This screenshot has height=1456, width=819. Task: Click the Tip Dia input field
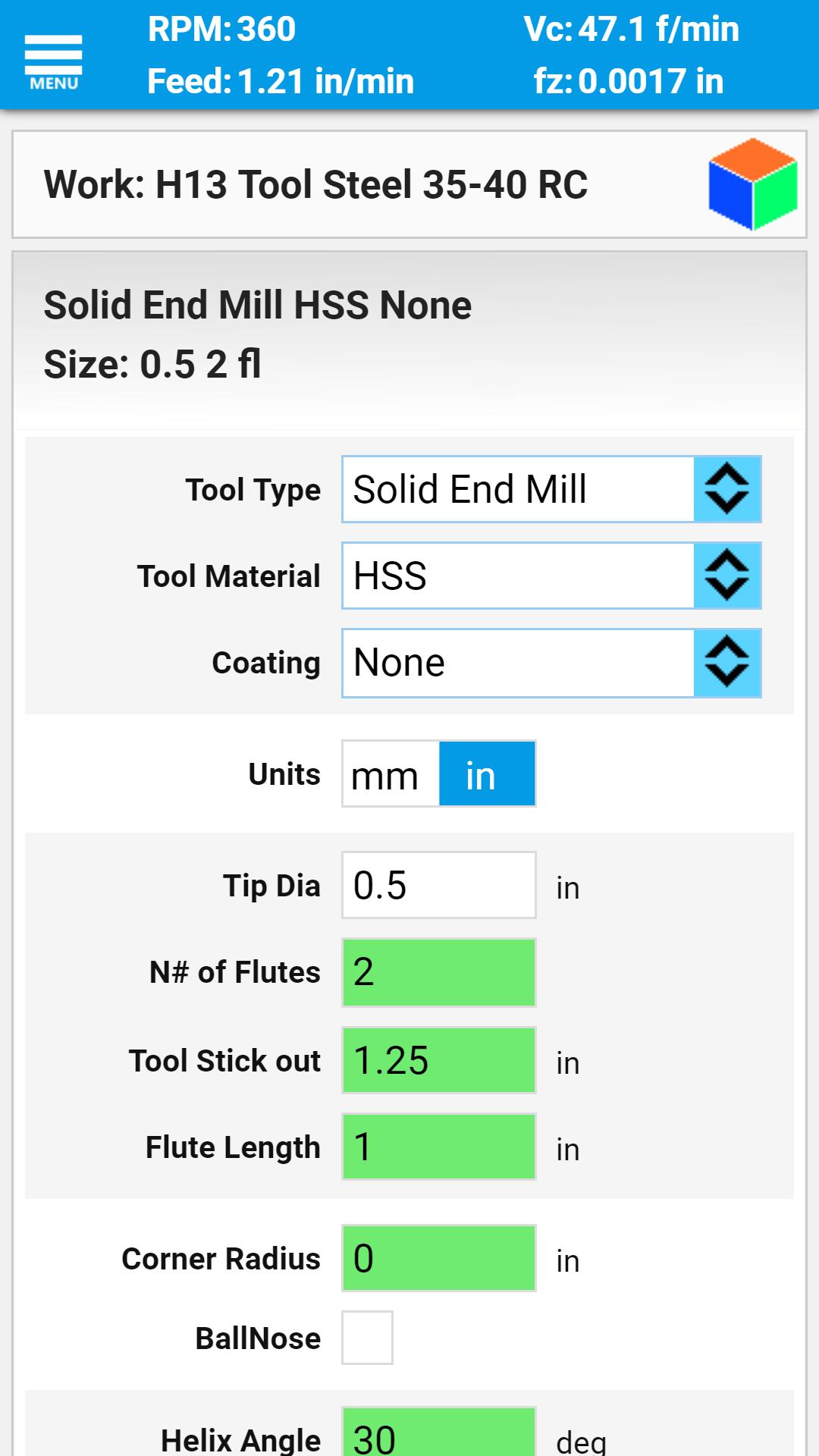click(438, 885)
